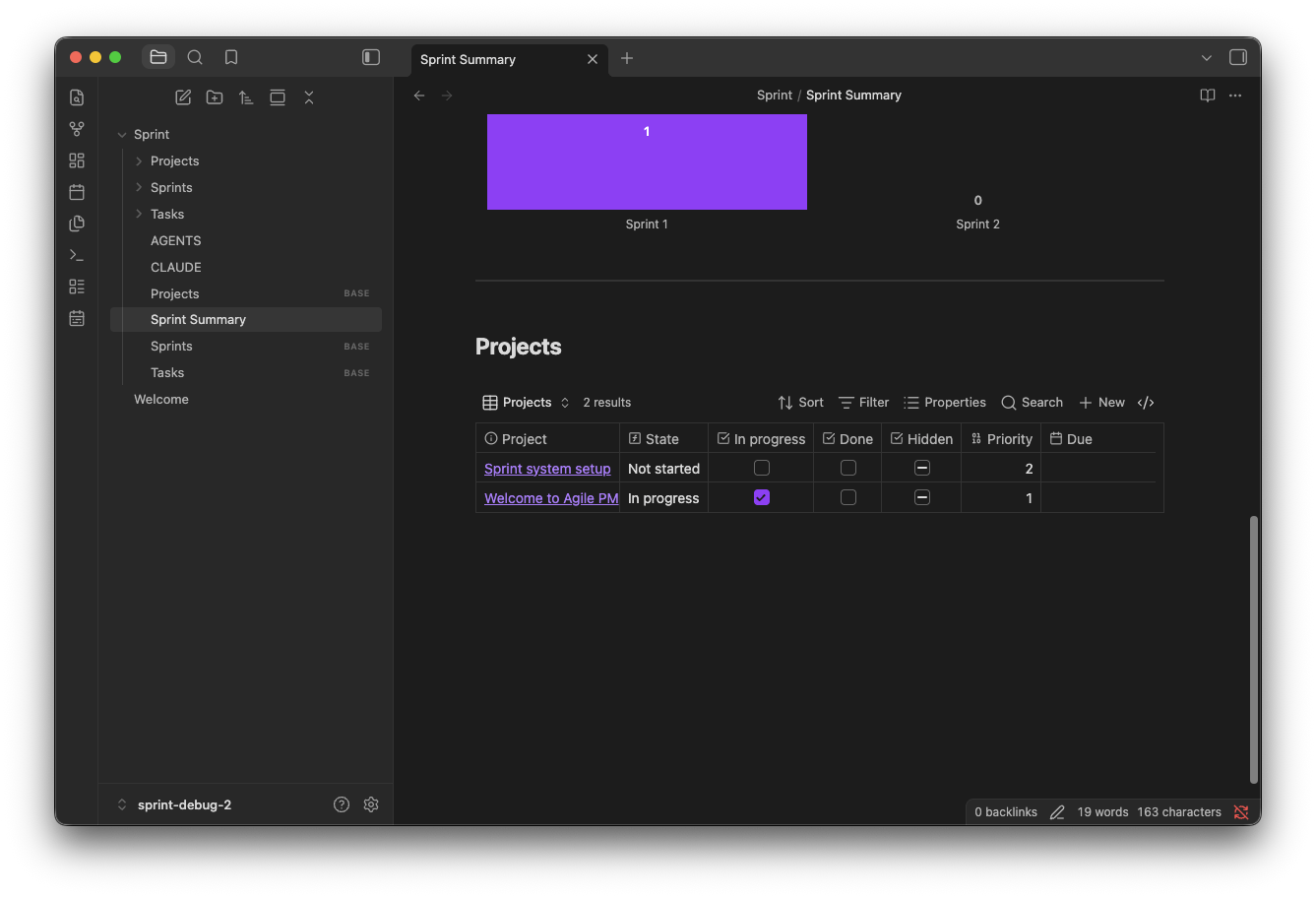Close the Sprint Summary tab
Screen dimensions: 1316x898
pyautogui.click(x=593, y=59)
